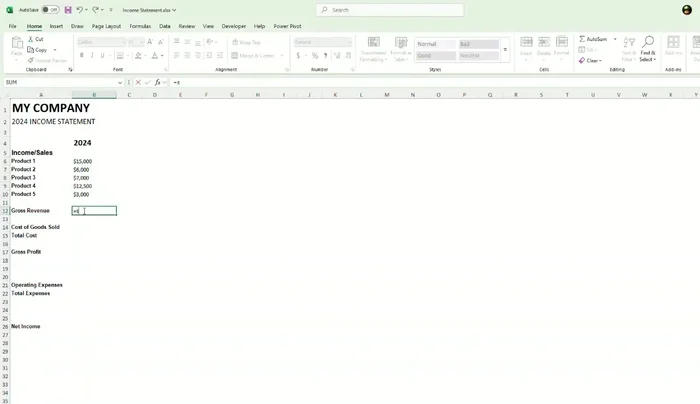Image resolution: width=700 pixels, height=404 pixels.
Task: Switch to the Developer tab
Action: coord(234,26)
